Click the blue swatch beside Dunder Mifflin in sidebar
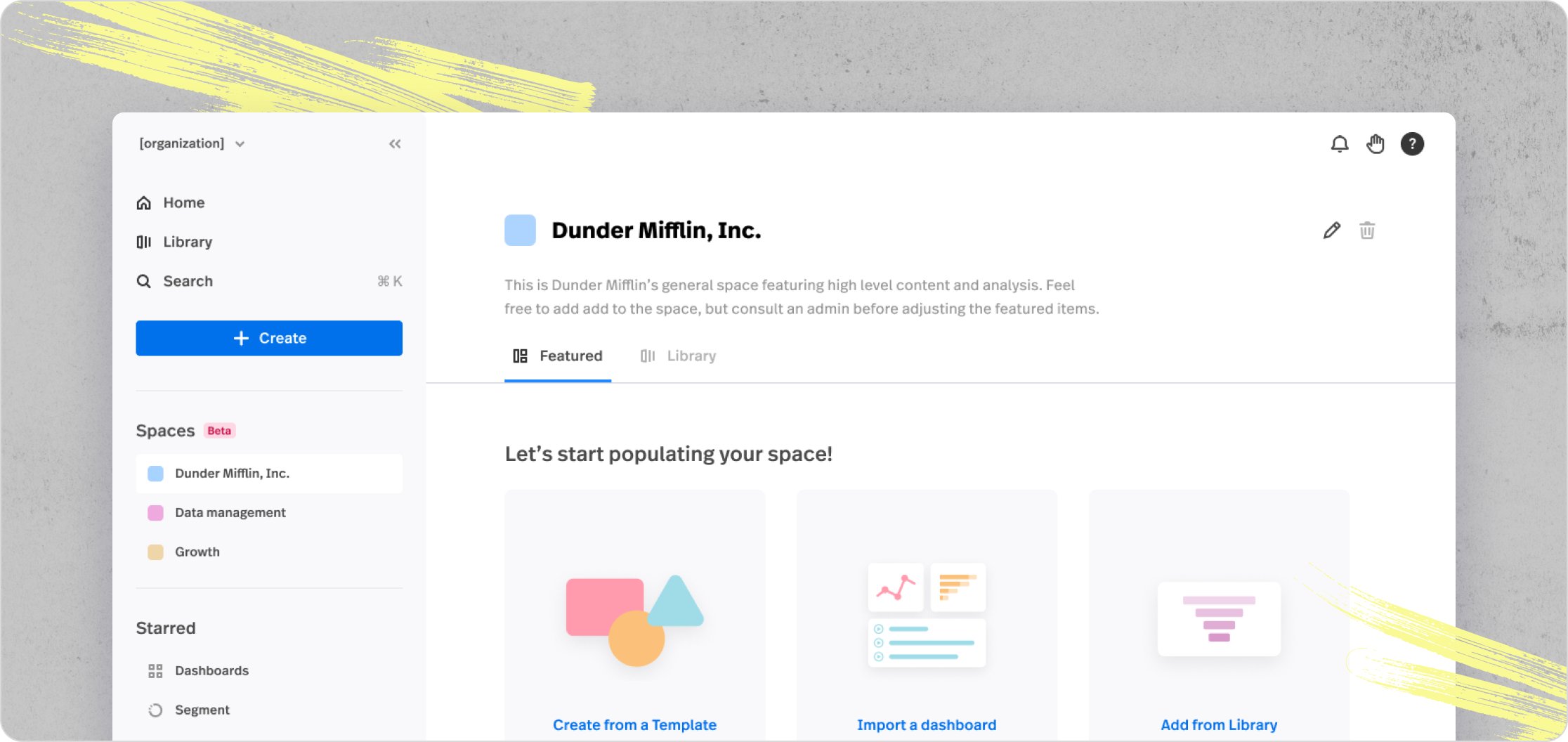 (x=155, y=474)
